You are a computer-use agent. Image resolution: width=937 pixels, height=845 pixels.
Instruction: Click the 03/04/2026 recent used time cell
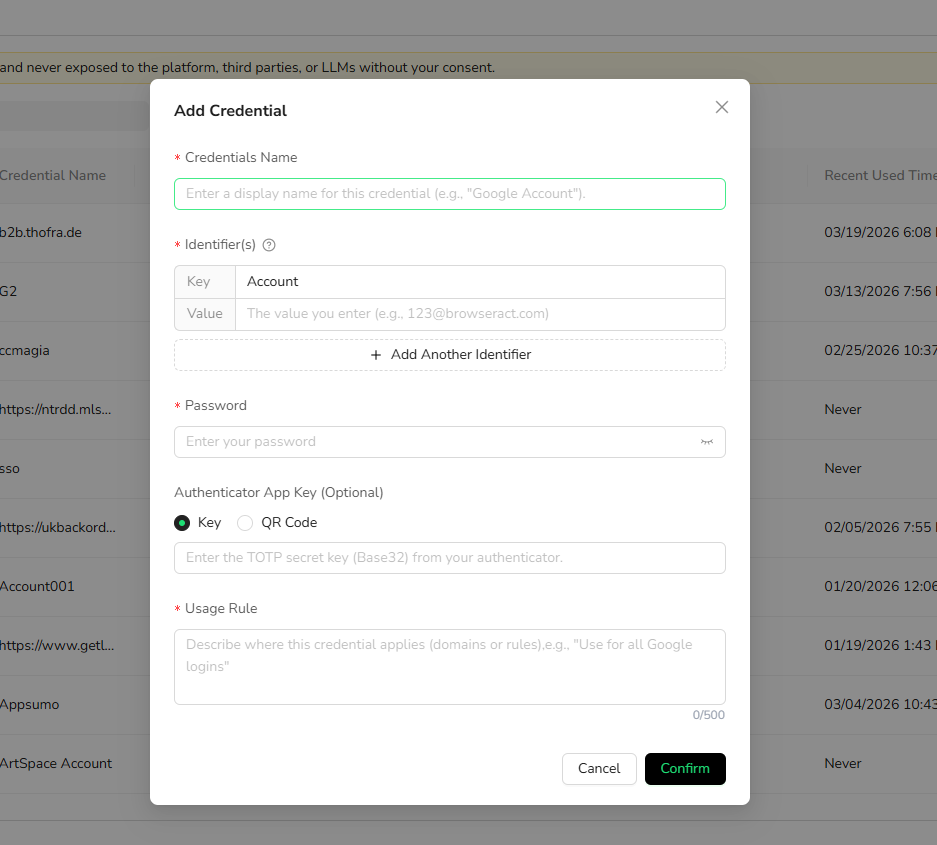pyautogui.click(x=880, y=705)
